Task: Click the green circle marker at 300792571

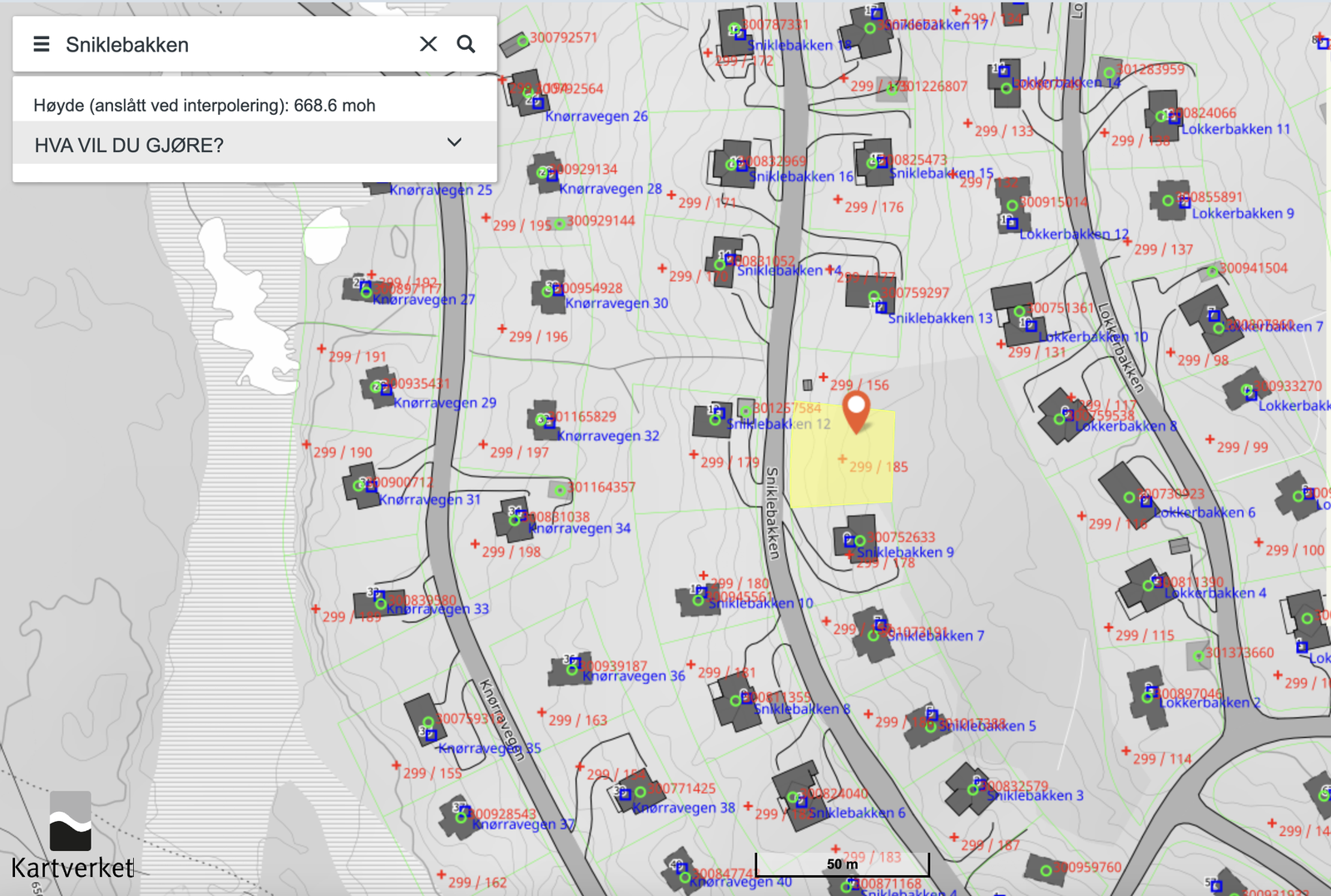Action: (522, 40)
